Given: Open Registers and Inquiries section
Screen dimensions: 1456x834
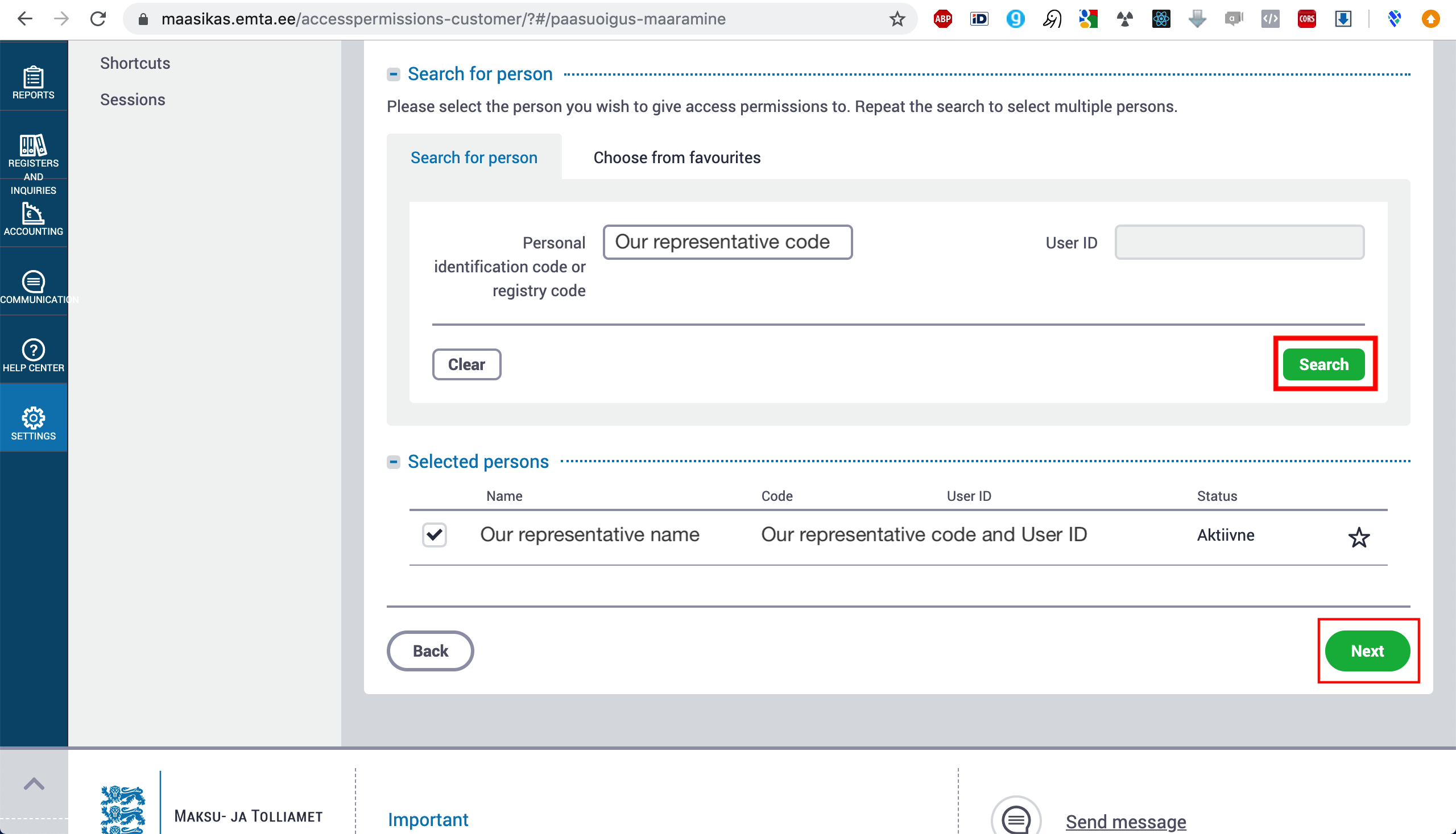Looking at the screenshot, I should pyautogui.click(x=33, y=162).
